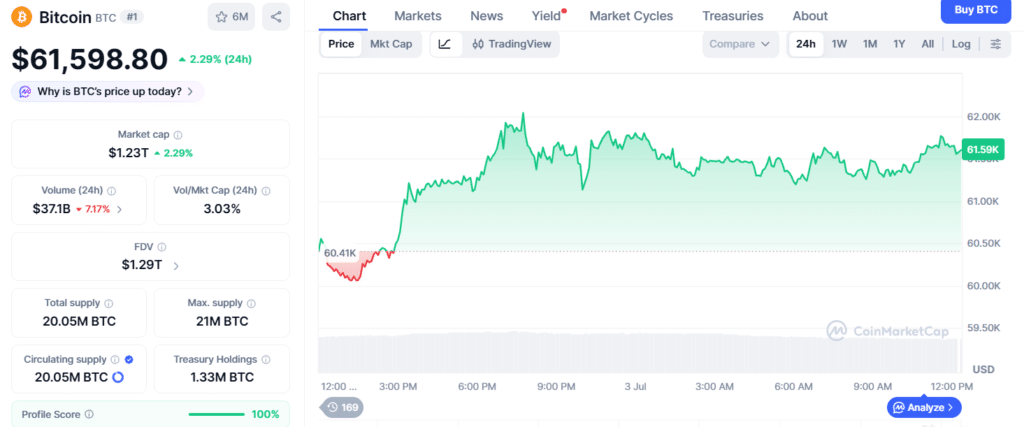Click the AI icon in price question
The width and height of the screenshot is (1024, 427).
[x=25, y=92]
